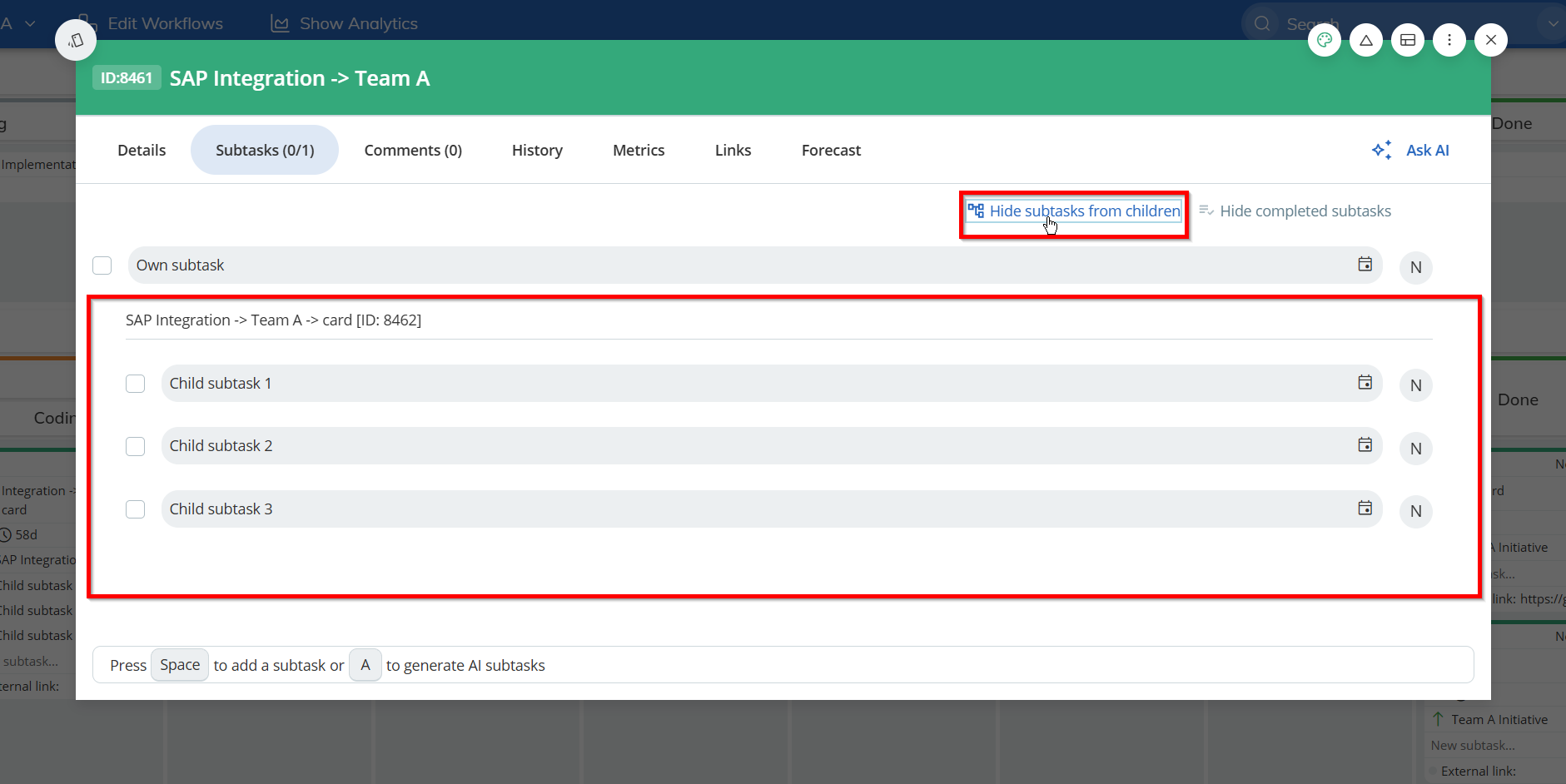Open calendar icon on Child subtask 2
This screenshot has height=784, width=1566.
tap(1365, 445)
